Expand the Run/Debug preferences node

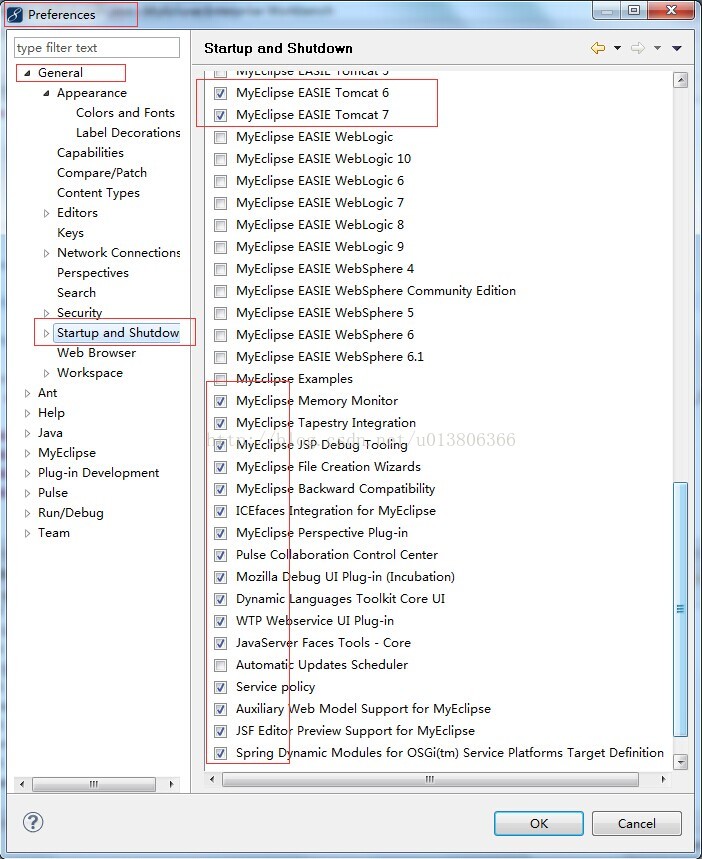[27, 513]
